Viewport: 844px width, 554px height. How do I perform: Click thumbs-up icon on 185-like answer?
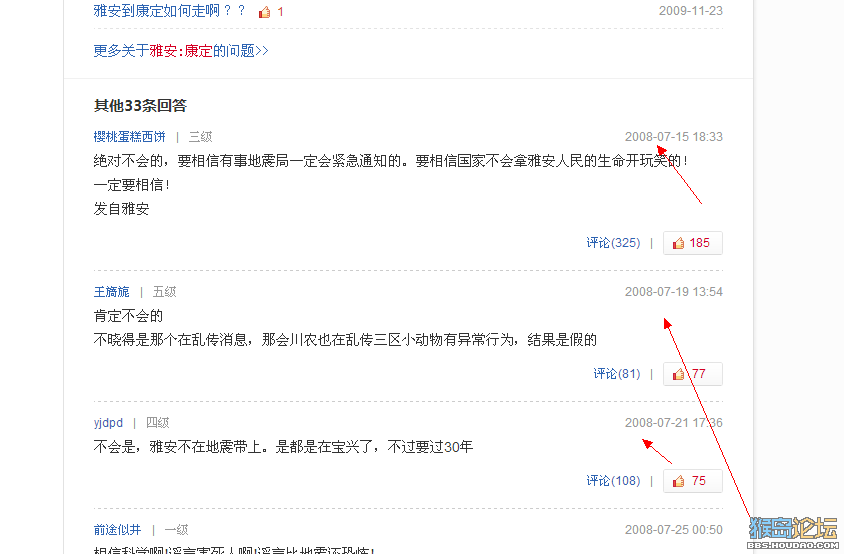pyautogui.click(x=678, y=243)
